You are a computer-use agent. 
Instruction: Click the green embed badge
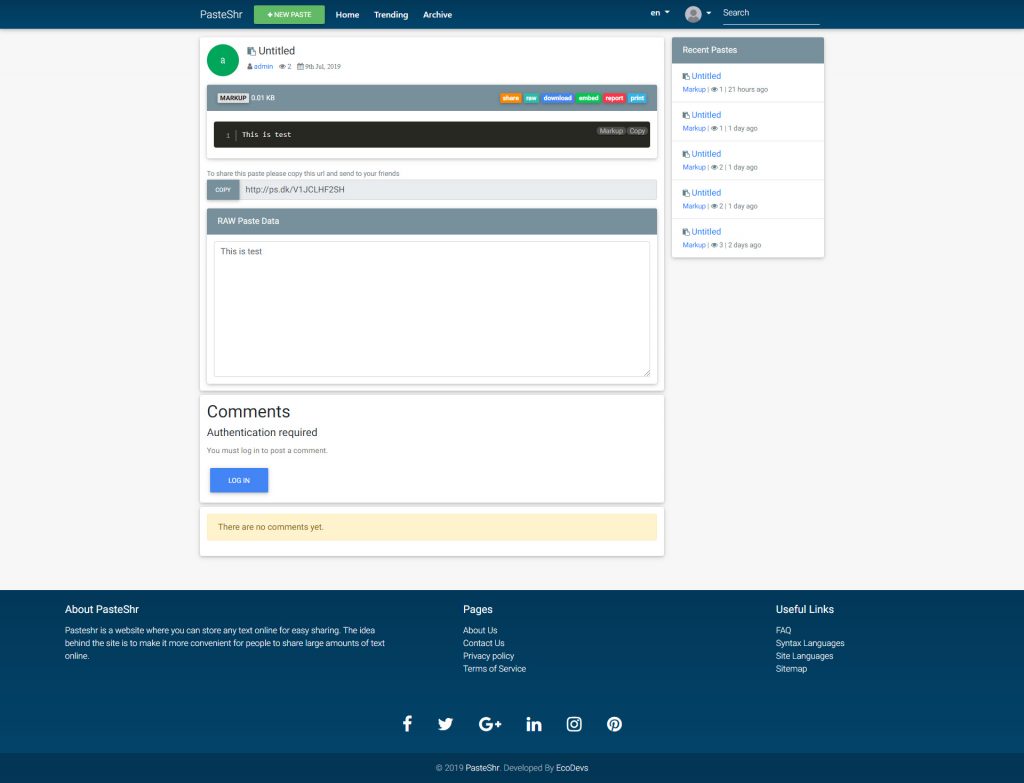pyautogui.click(x=588, y=98)
